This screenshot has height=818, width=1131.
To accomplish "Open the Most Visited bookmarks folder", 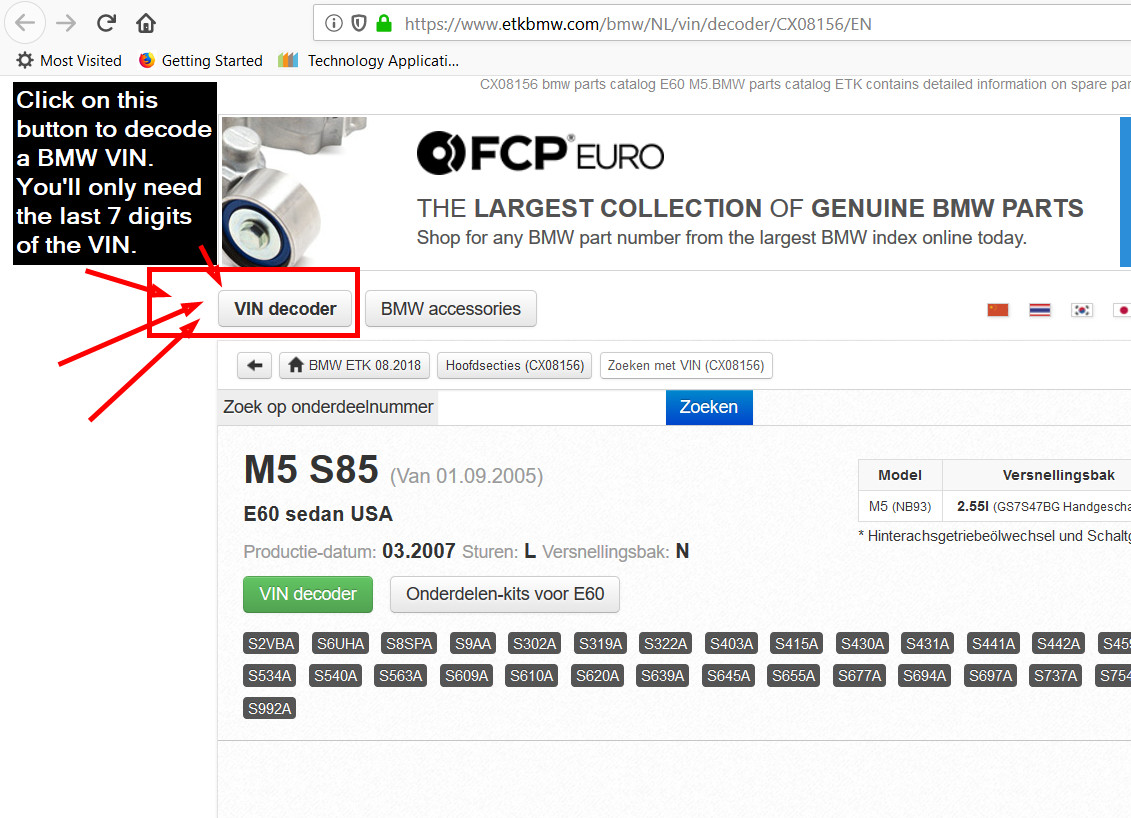I will pos(69,61).
